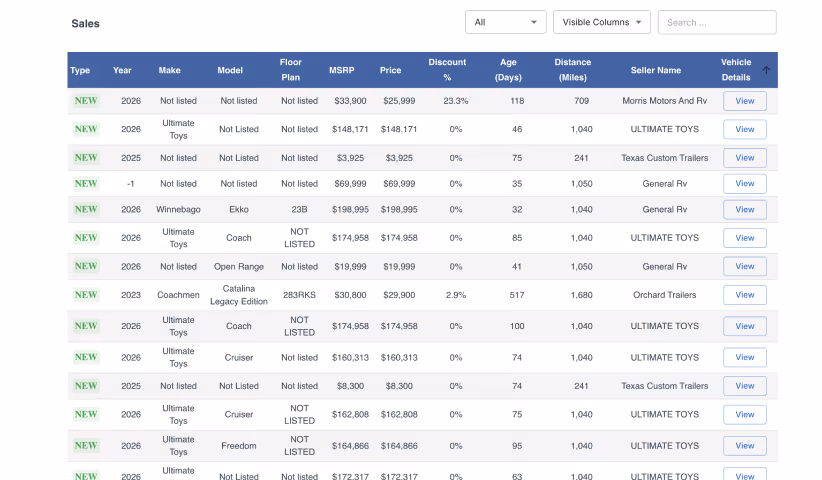Click the Coachmen make cell
The width and height of the screenshot is (822, 480).
(x=178, y=295)
